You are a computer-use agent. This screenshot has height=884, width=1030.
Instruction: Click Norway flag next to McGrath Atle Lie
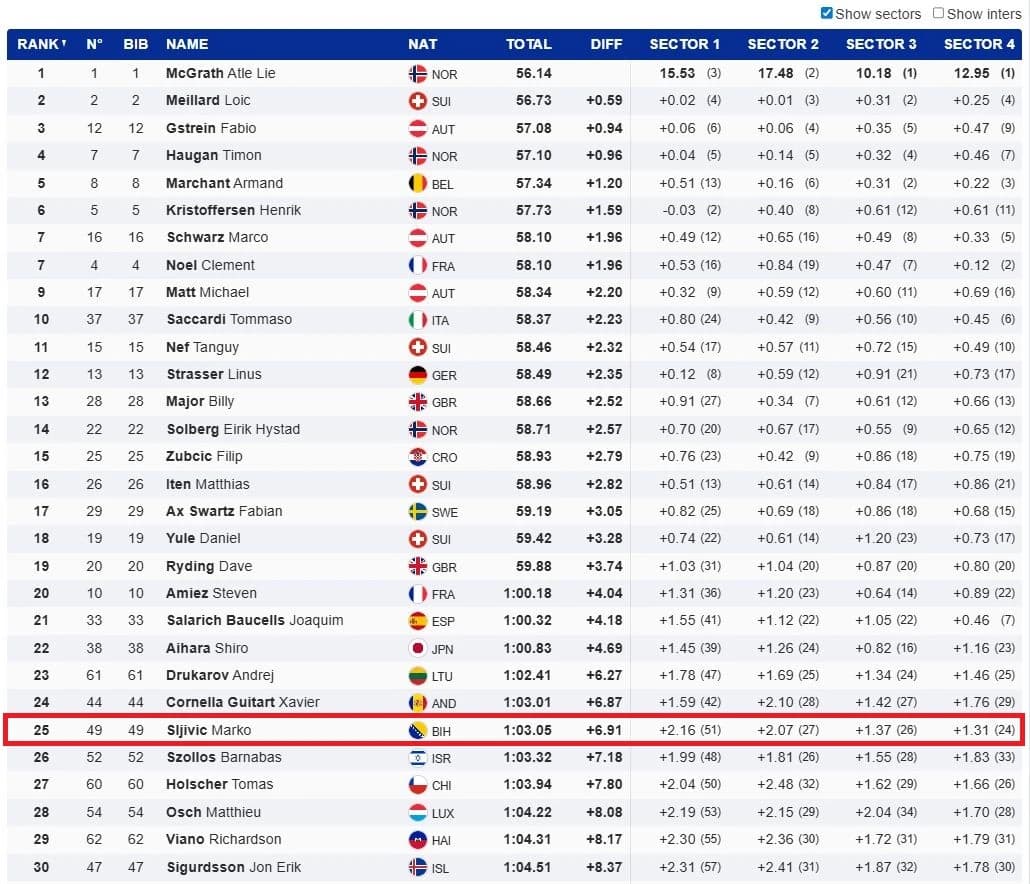[418, 74]
